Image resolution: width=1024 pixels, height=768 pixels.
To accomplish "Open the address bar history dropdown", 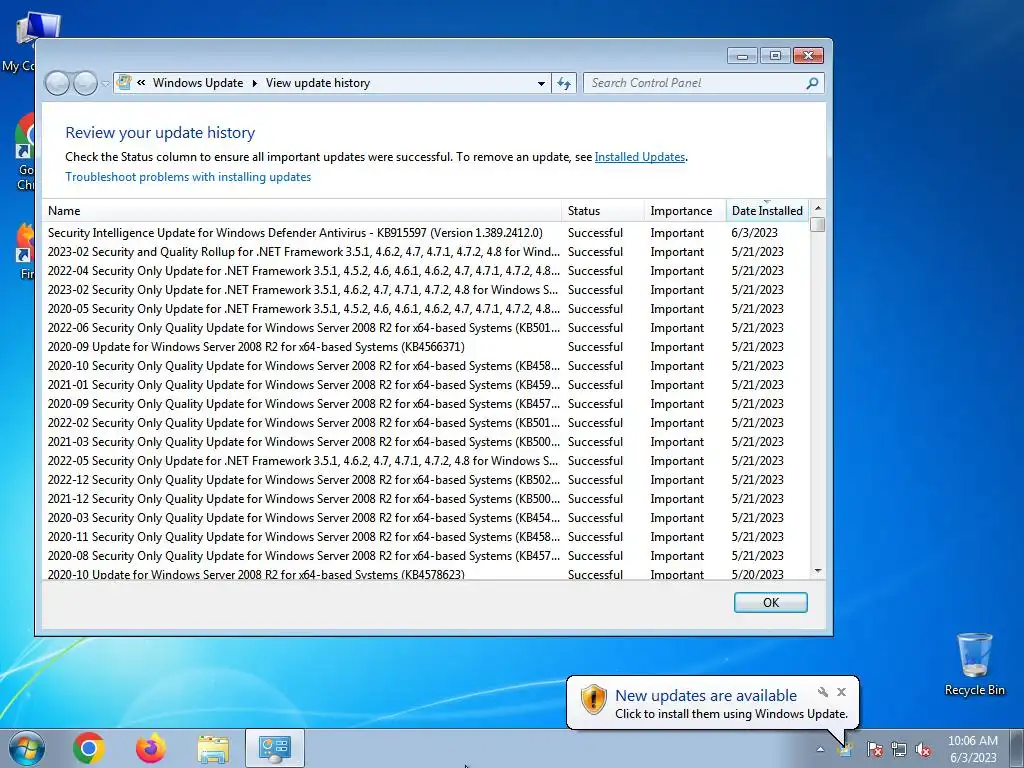I will (x=541, y=84).
